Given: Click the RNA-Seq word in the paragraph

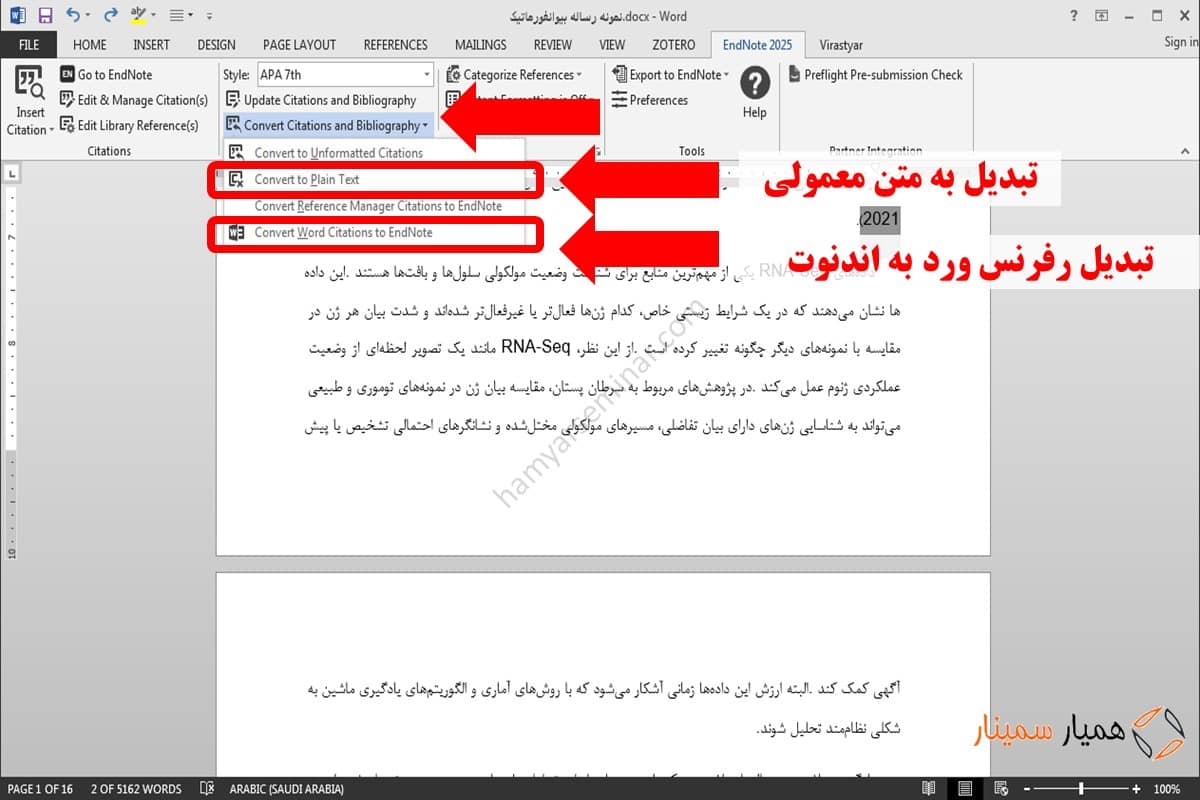Looking at the screenshot, I should pyautogui.click(x=535, y=348).
